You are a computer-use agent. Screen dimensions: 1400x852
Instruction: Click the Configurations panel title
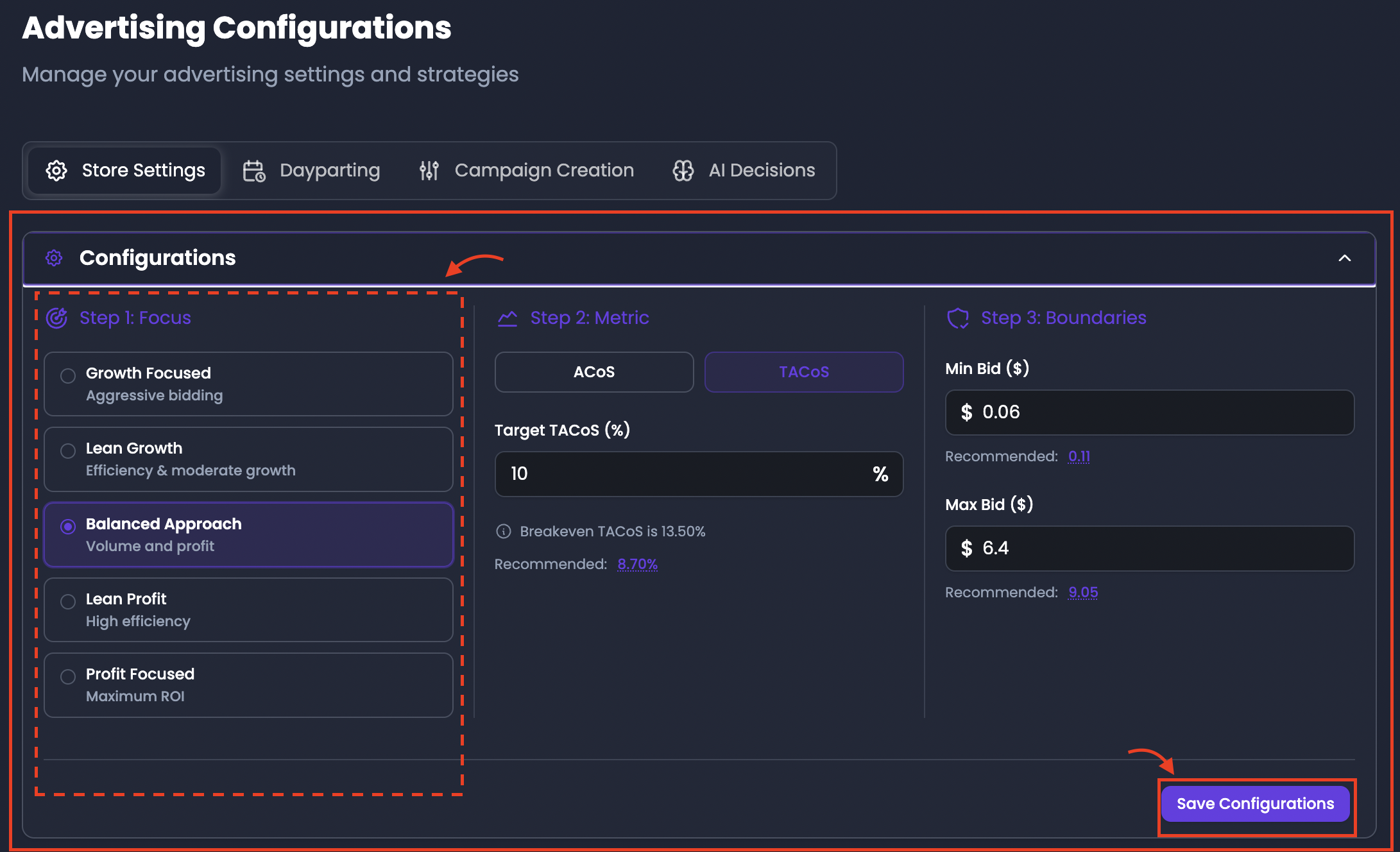point(158,258)
